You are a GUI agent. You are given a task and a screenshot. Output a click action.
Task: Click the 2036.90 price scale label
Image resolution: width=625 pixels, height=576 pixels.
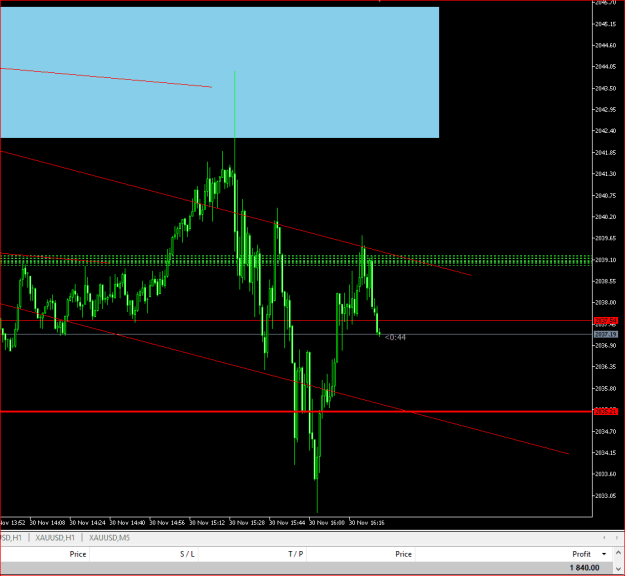[x=605, y=345]
